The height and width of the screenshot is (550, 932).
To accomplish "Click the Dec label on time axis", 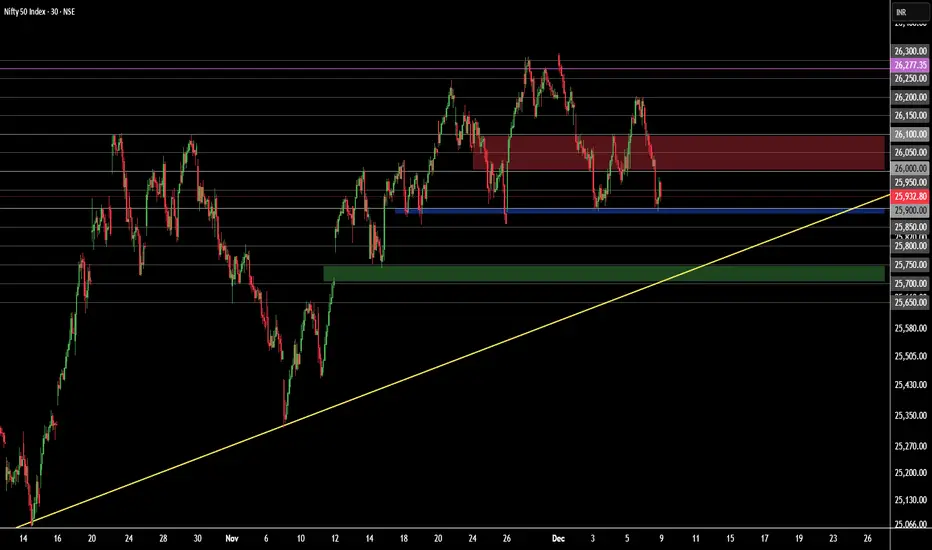I will [x=558, y=539].
